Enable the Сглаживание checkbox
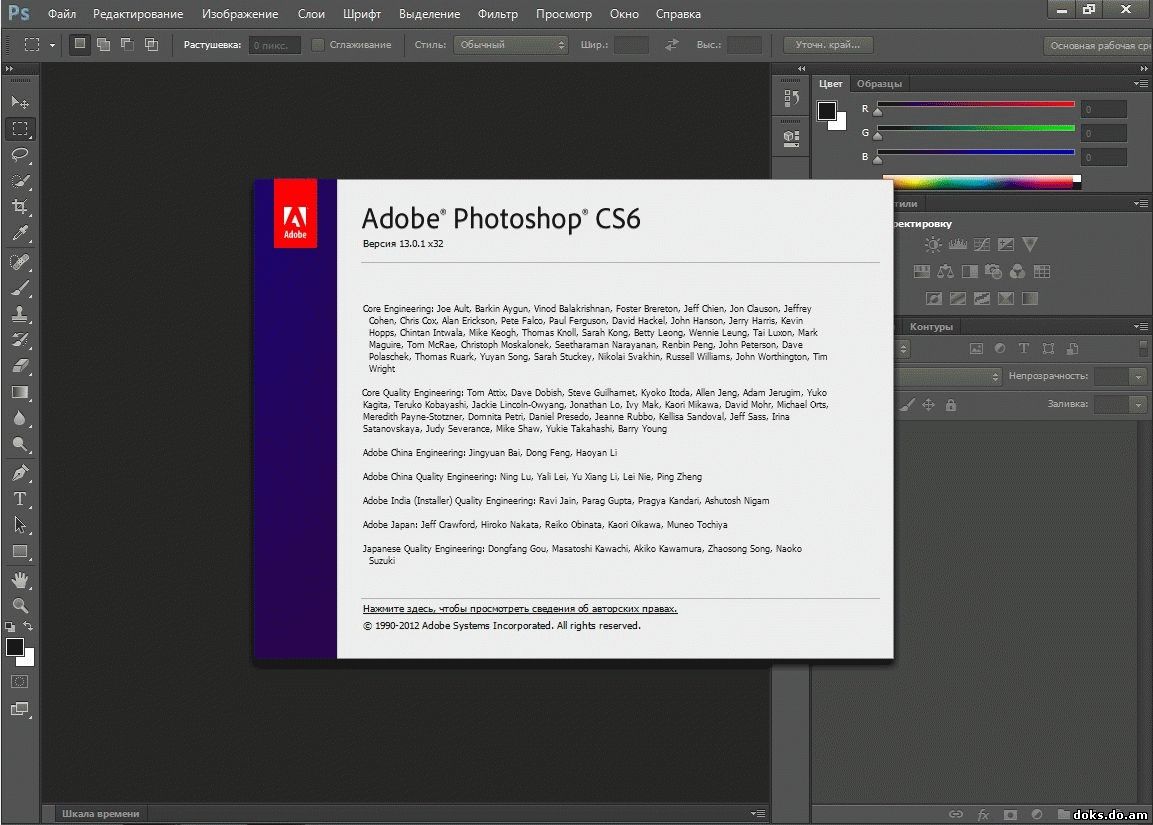Viewport: 1153px width, 825px height. [x=318, y=45]
